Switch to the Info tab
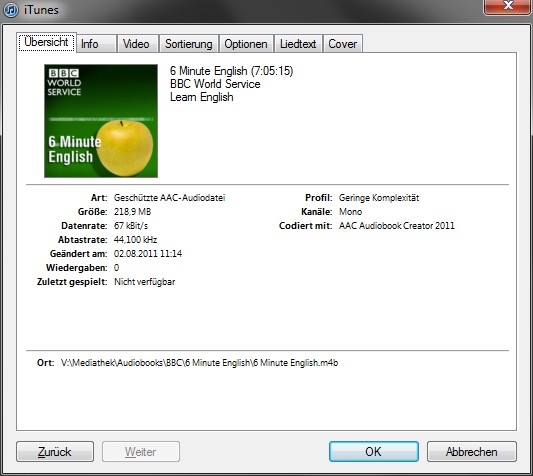The width and height of the screenshot is (533, 476). click(x=97, y=44)
